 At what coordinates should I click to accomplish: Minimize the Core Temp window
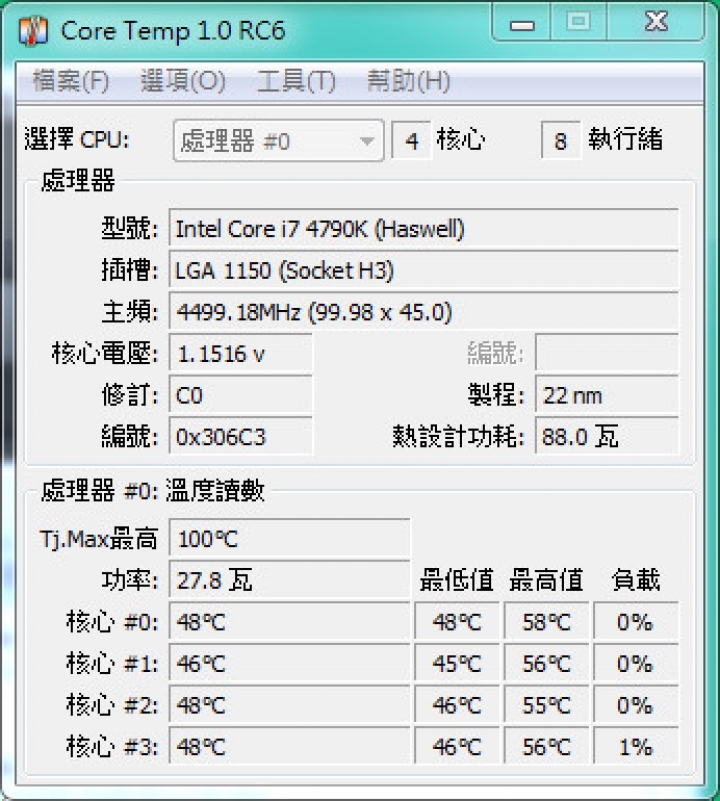pyautogui.click(x=522, y=22)
